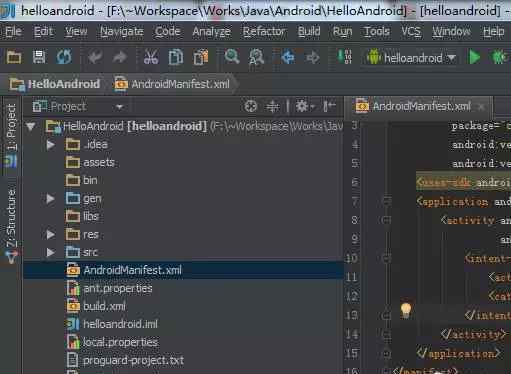Click the Paste toolbar icon
The width and height of the screenshot is (511, 374).
(201, 57)
